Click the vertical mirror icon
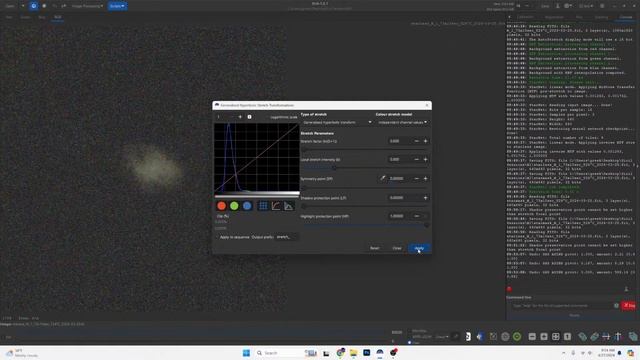Viewport: 640px width, 360px height. (618, 337)
